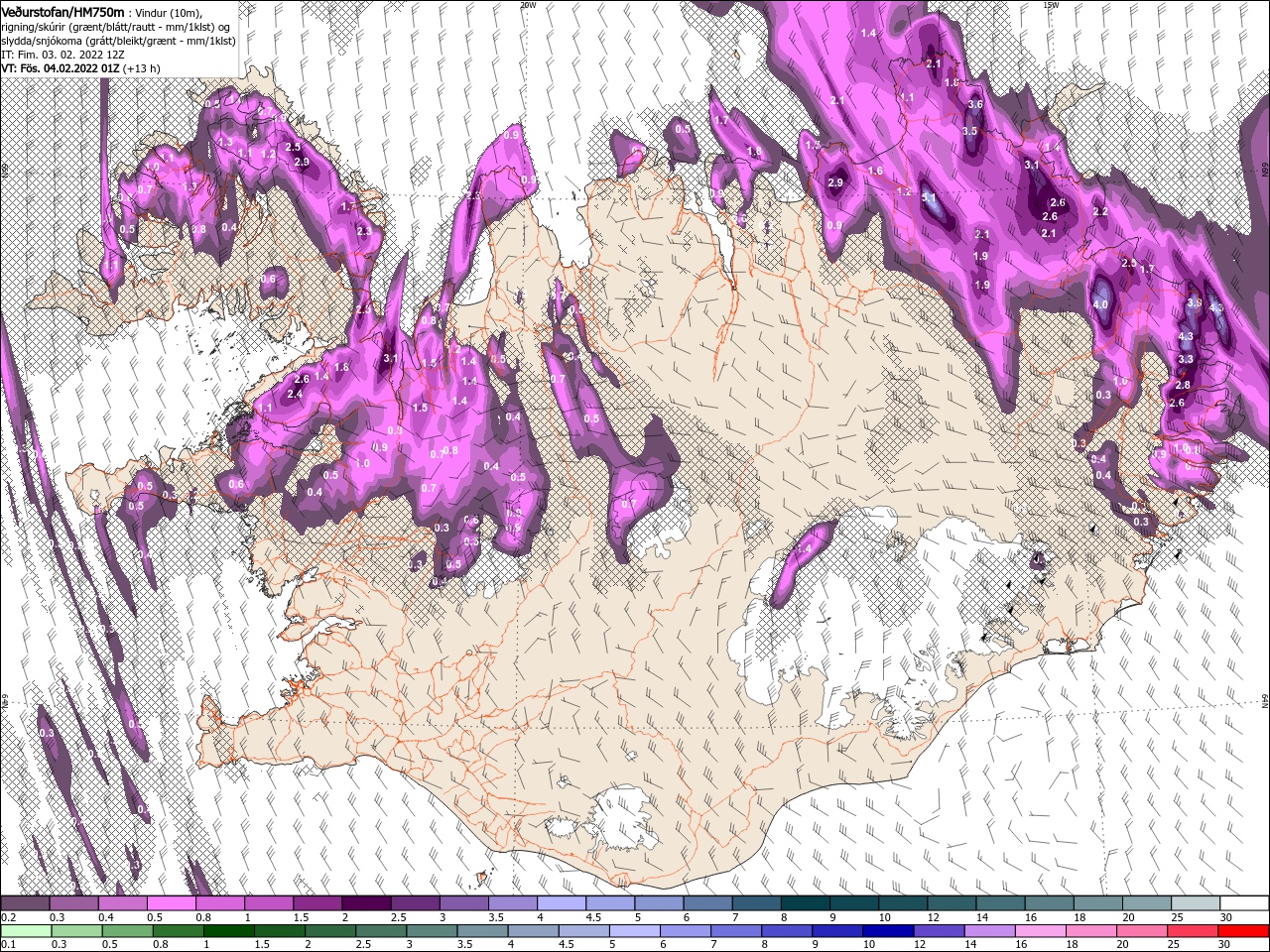Pick the bright red 30 swatch in the bottom scale
Image resolution: width=1270 pixels, height=952 pixels.
pyautogui.click(x=1243, y=931)
